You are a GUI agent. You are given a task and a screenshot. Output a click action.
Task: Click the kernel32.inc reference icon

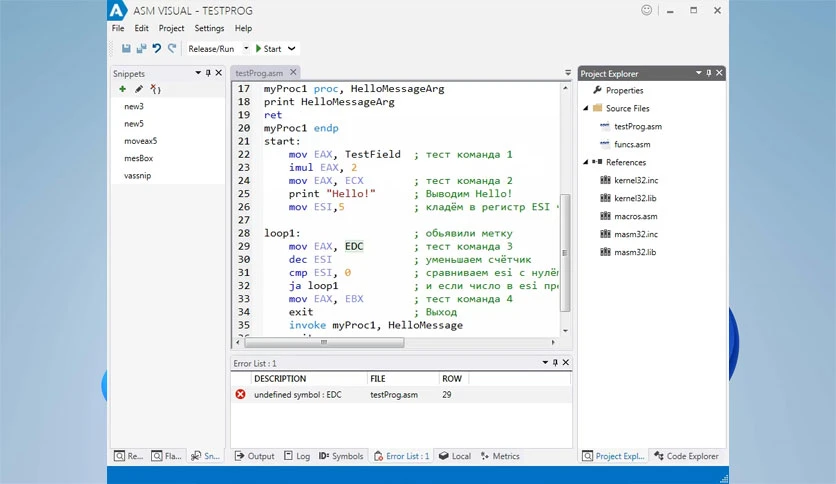(x=605, y=180)
